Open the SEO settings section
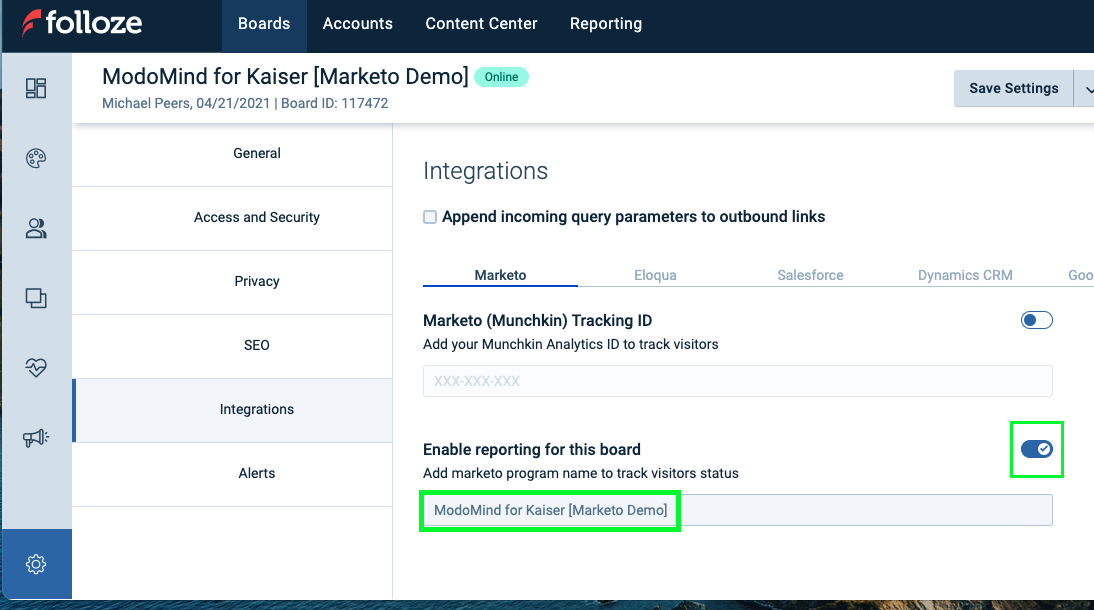 tap(232, 346)
